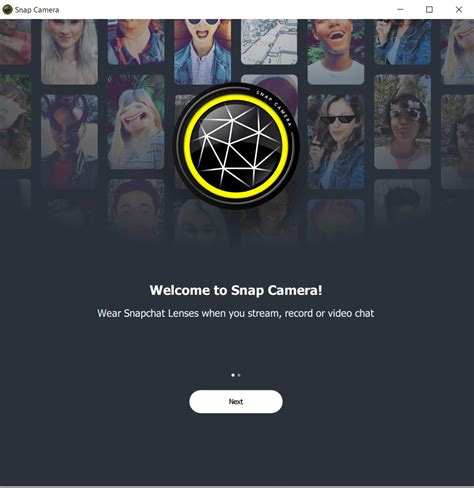This screenshot has height=488, width=474.
Task: Minimize the Snap Camera window
Action: tap(400, 10)
